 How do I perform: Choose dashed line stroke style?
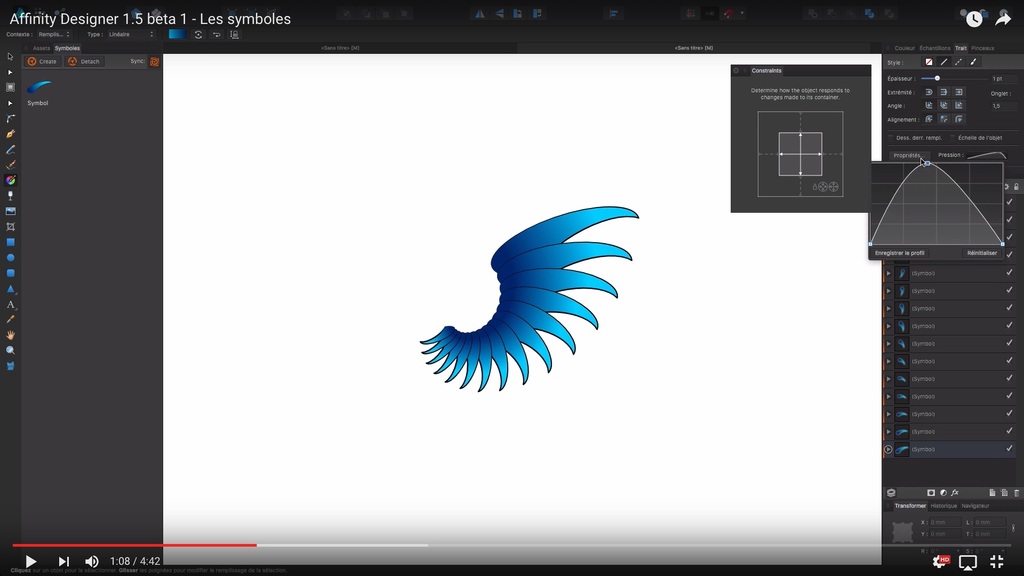[x=959, y=62]
